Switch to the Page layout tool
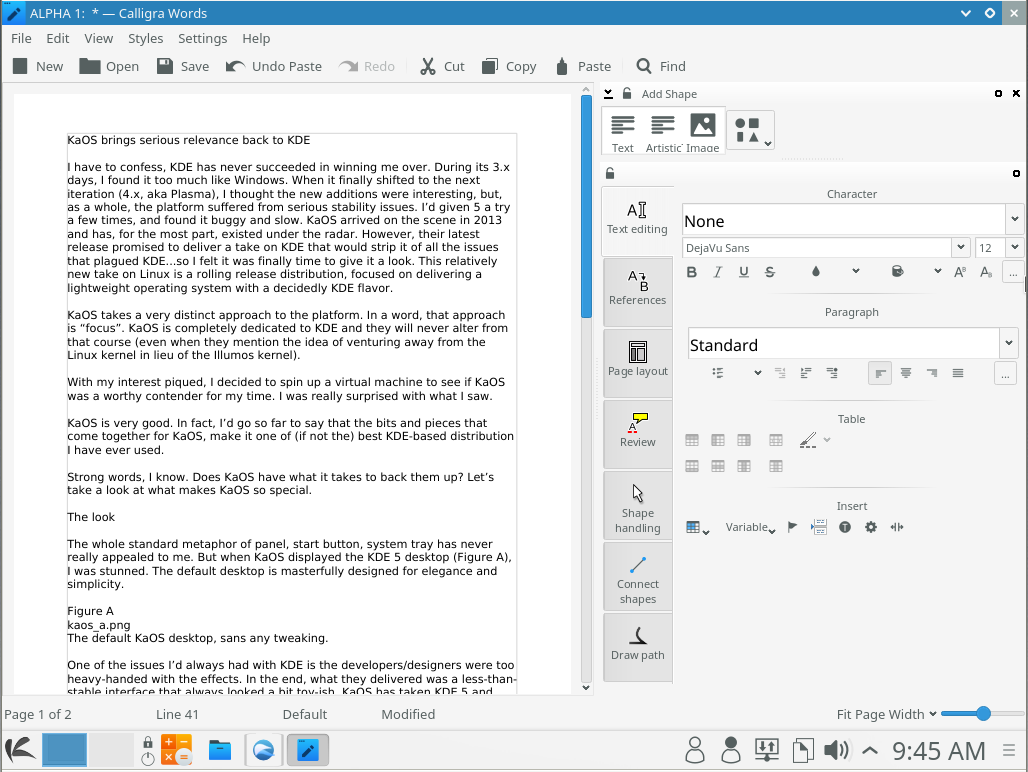1028x772 pixels. [x=637, y=362]
